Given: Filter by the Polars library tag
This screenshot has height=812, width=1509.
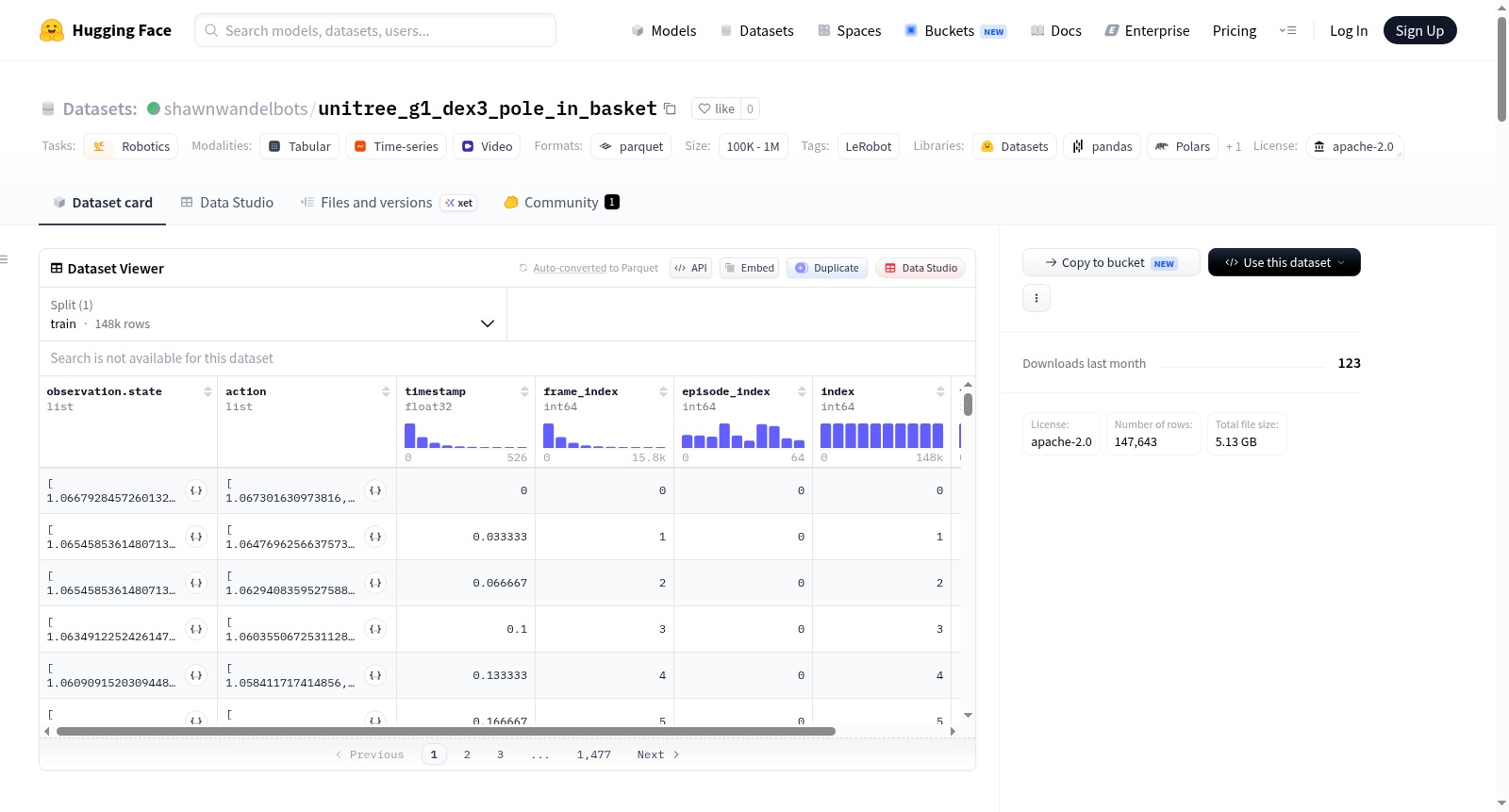Looking at the screenshot, I should (x=1183, y=146).
